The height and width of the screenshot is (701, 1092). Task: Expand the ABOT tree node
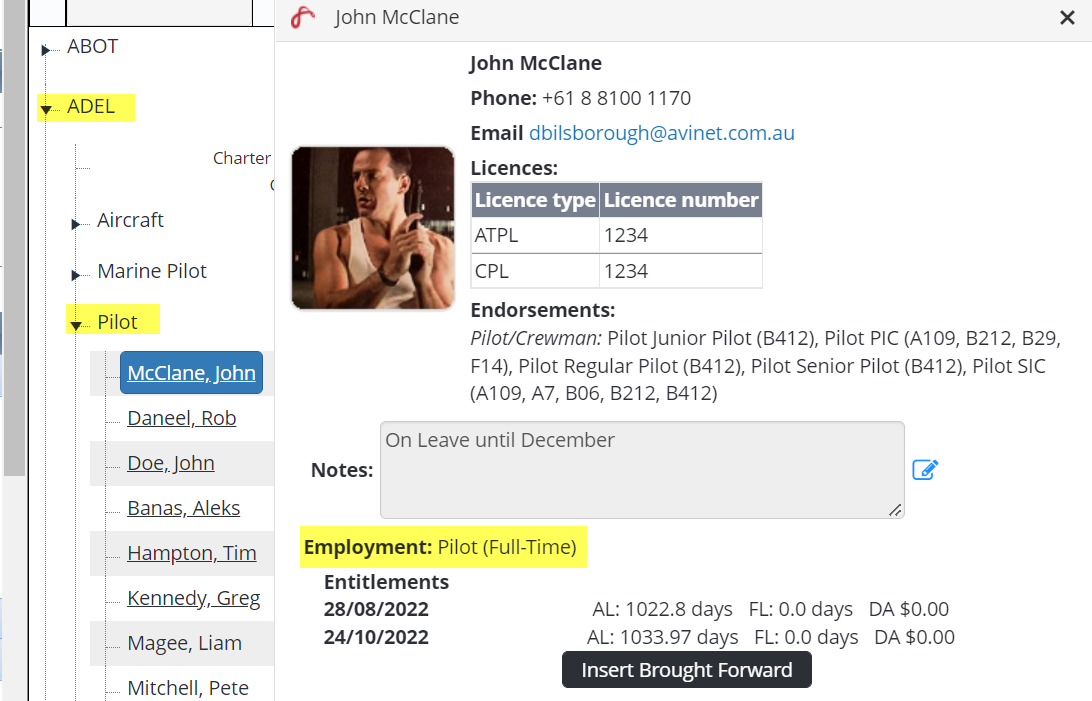(x=46, y=50)
